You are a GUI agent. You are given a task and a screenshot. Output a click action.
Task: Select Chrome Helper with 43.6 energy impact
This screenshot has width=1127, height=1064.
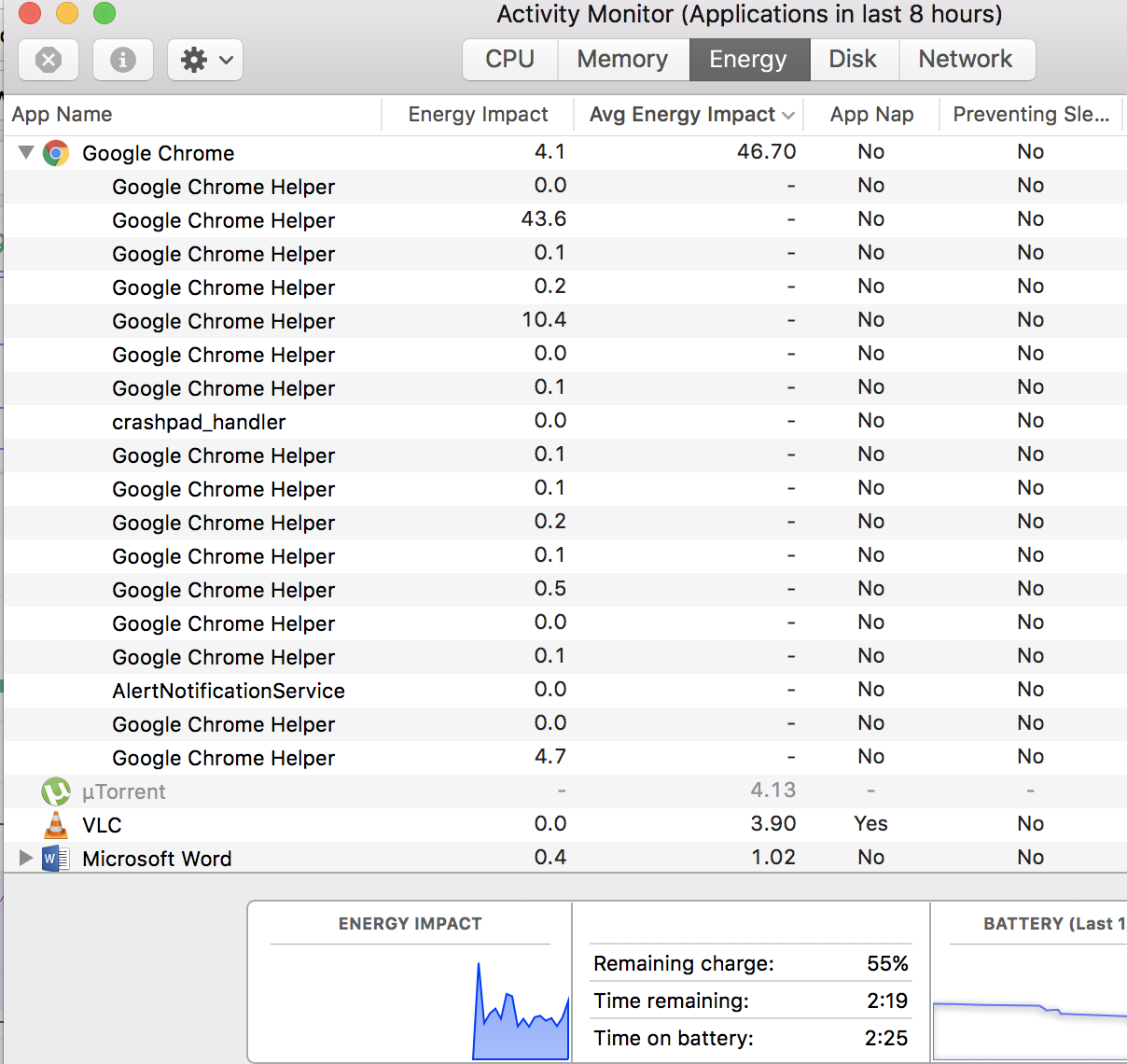pyautogui.click(x=565, y=220)
